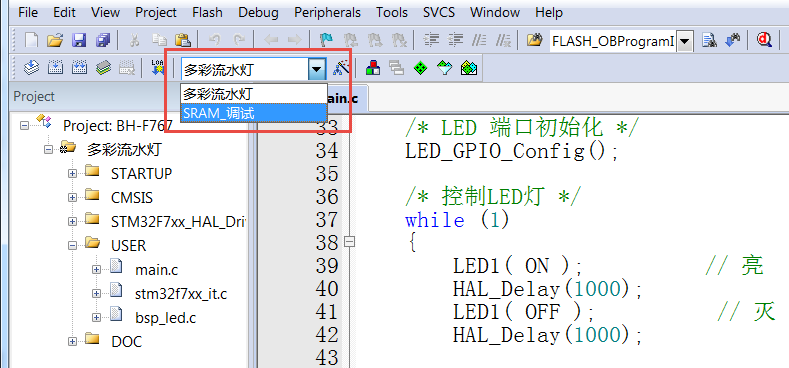Open the Peripherals menu
The width and height of the screenshot is (789, 368).
pyautogui.click(x=328, y=12)
